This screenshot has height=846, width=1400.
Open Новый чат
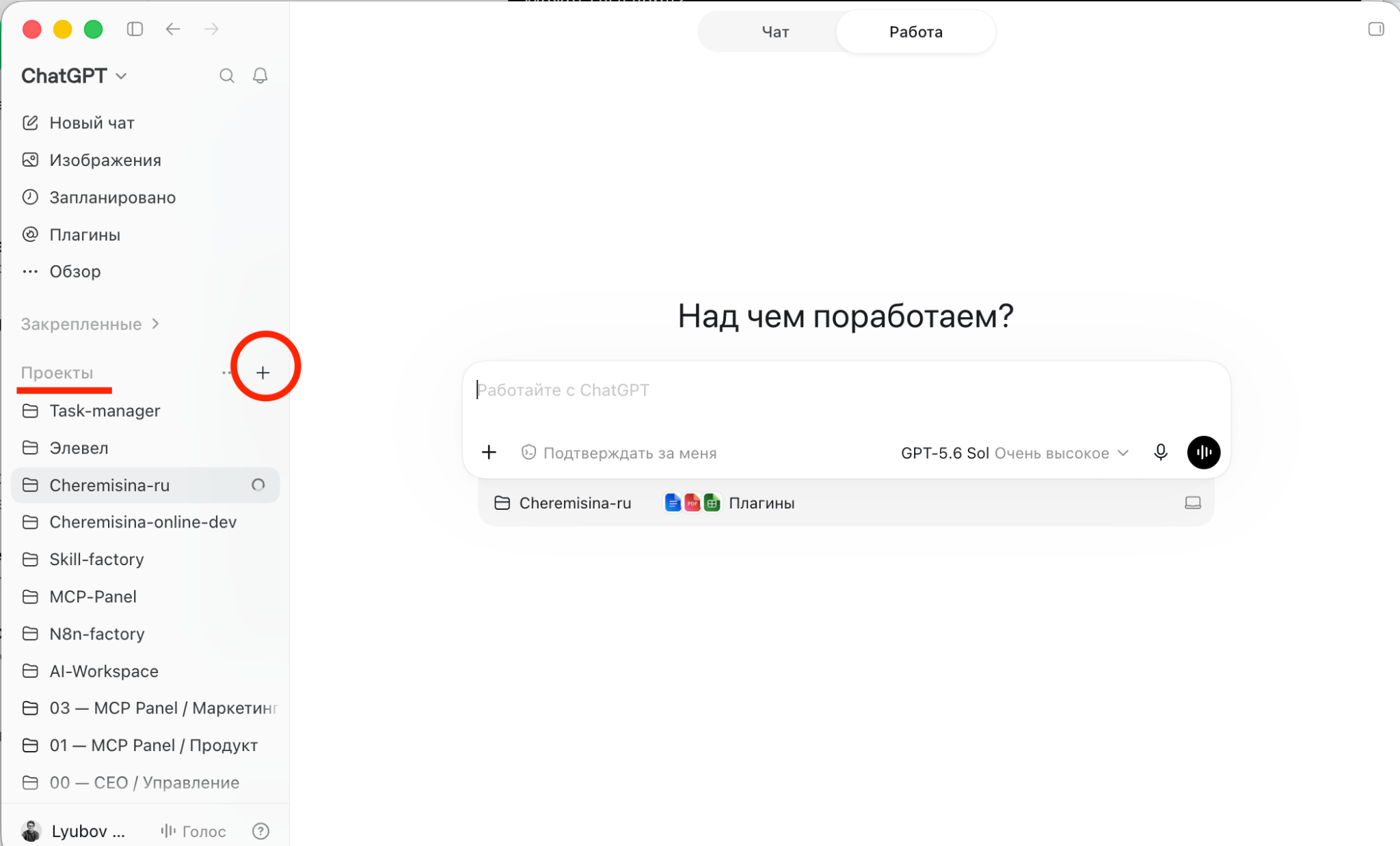(146, 123)
